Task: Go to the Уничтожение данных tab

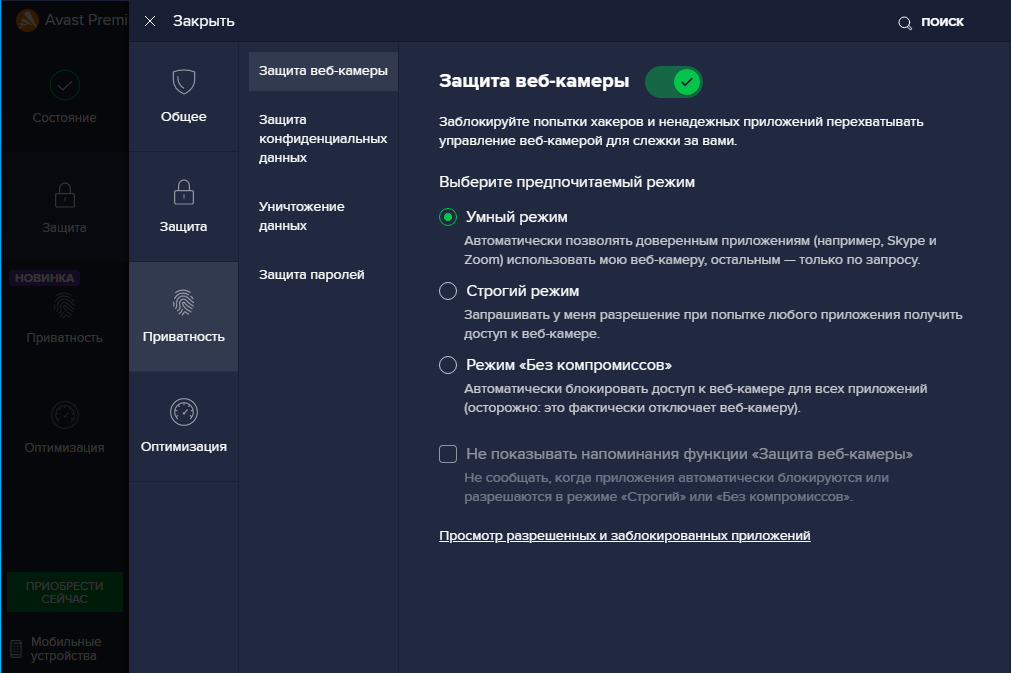Action: coord(302,216)
